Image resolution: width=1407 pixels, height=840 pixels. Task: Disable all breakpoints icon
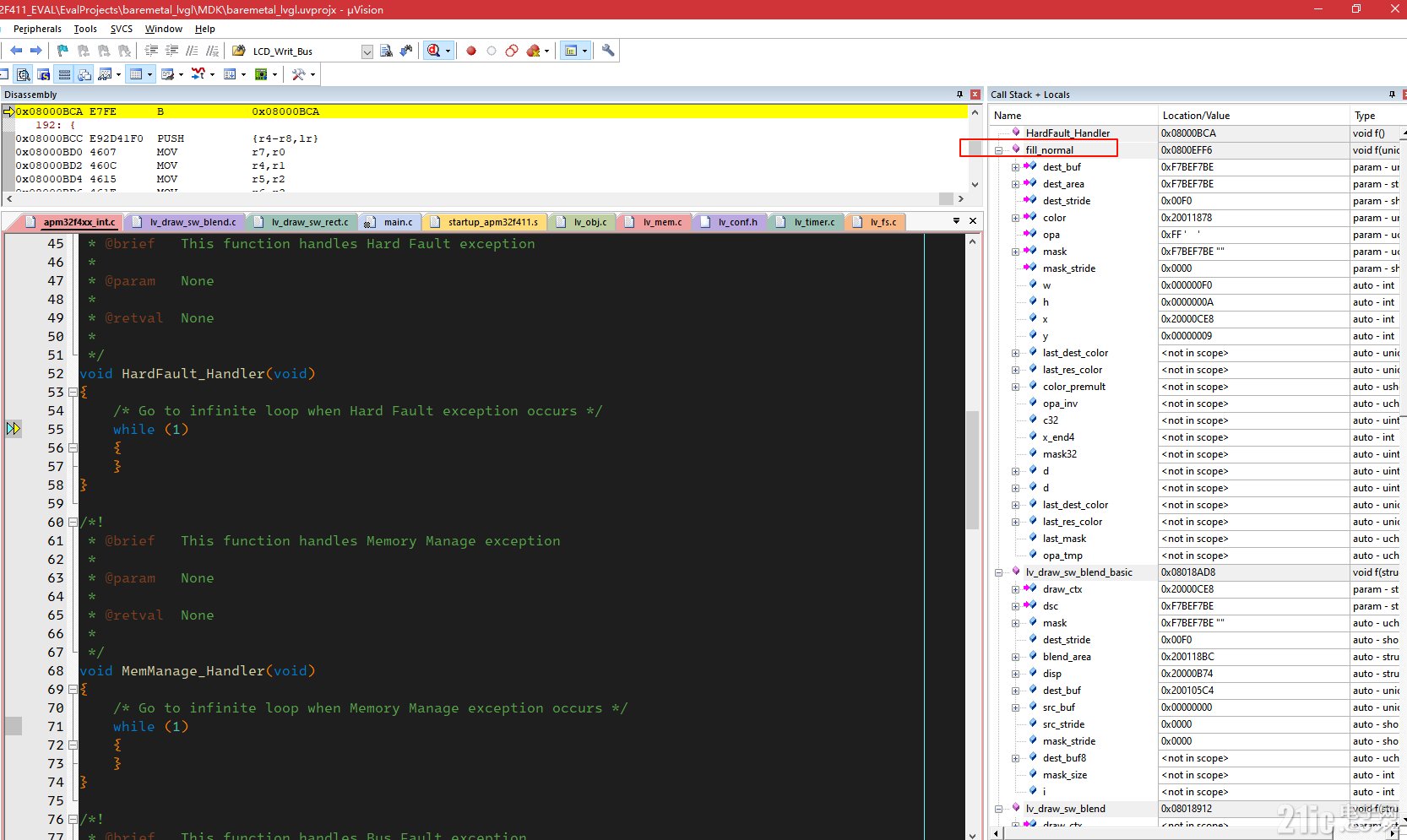[x=512, y=51]
